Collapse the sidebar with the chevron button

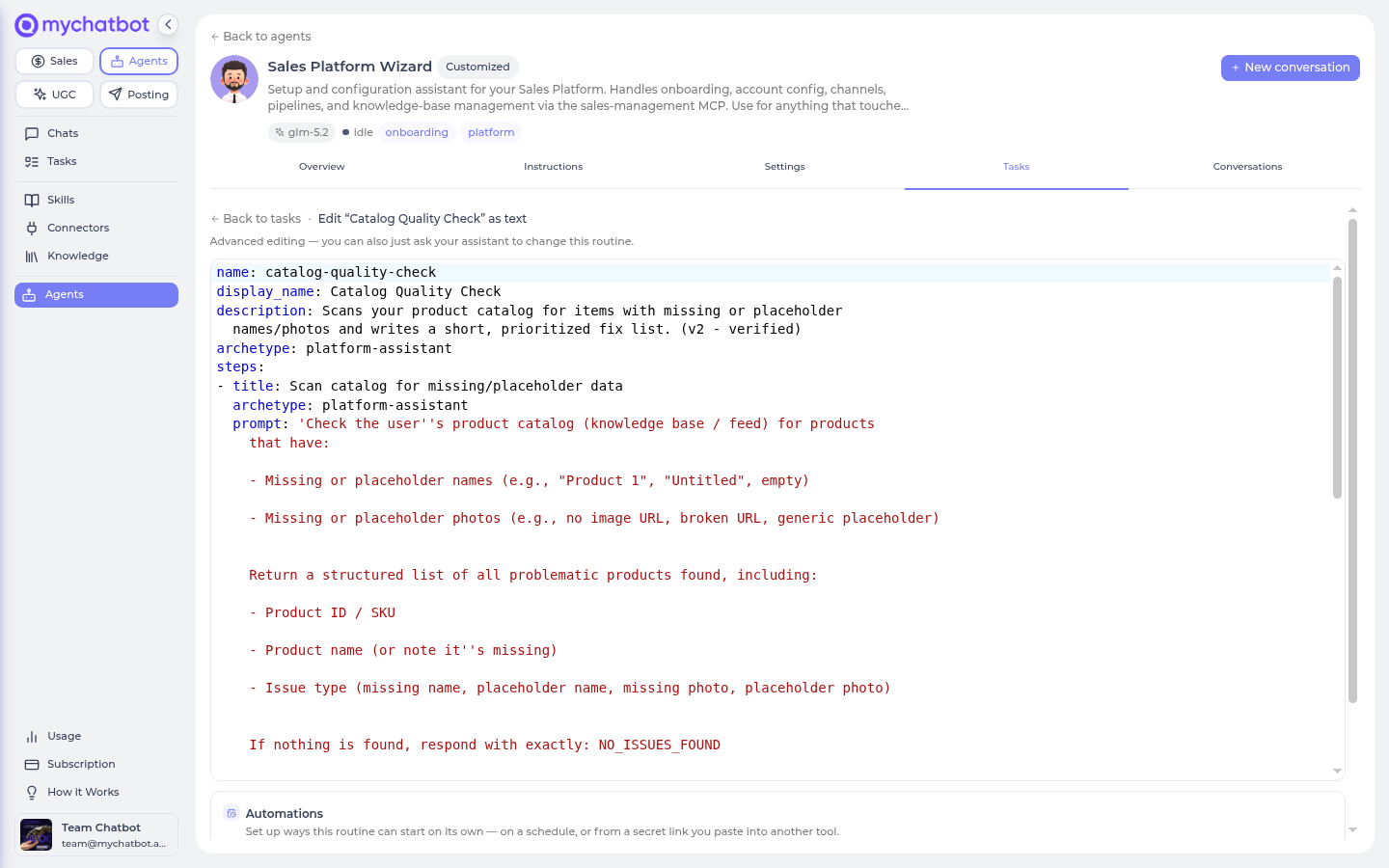[168, 25]
